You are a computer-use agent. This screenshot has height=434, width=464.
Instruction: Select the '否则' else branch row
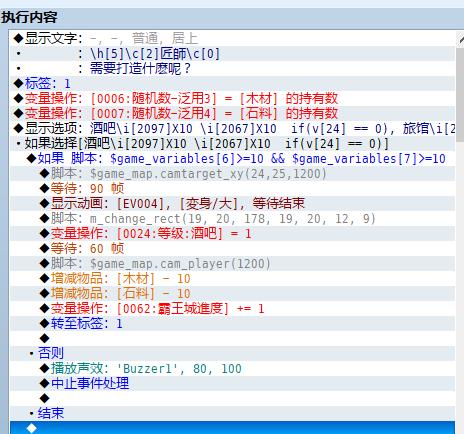point(232,353)
